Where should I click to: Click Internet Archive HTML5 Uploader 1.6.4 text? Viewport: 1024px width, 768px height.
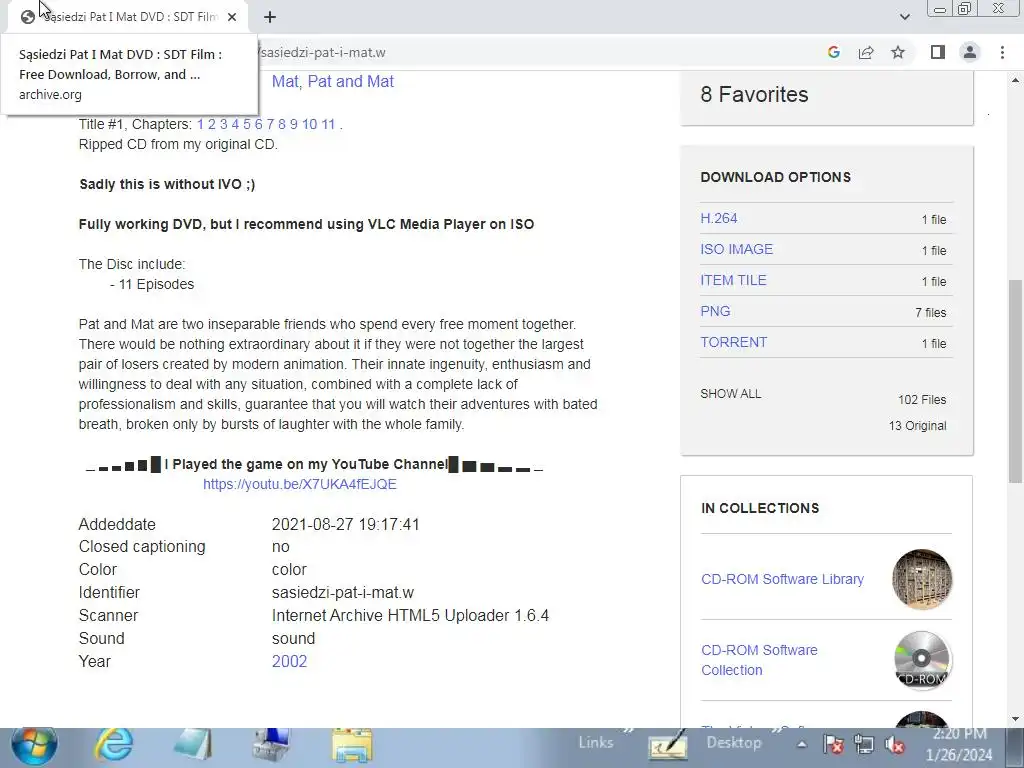point(410,616)
